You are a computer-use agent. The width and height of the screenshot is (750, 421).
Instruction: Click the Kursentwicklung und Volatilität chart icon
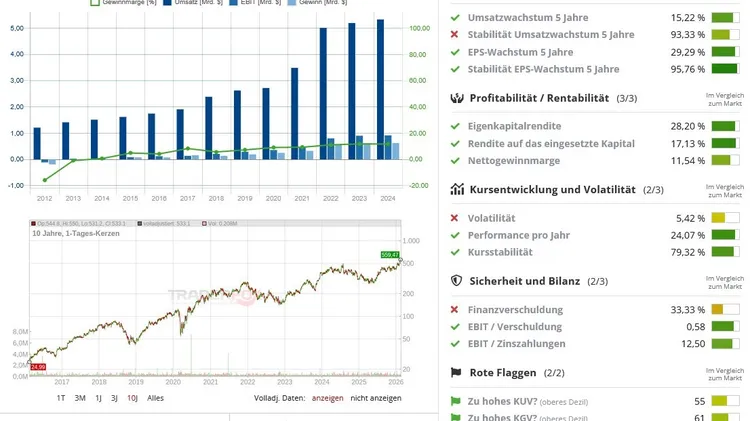point(456,189)
